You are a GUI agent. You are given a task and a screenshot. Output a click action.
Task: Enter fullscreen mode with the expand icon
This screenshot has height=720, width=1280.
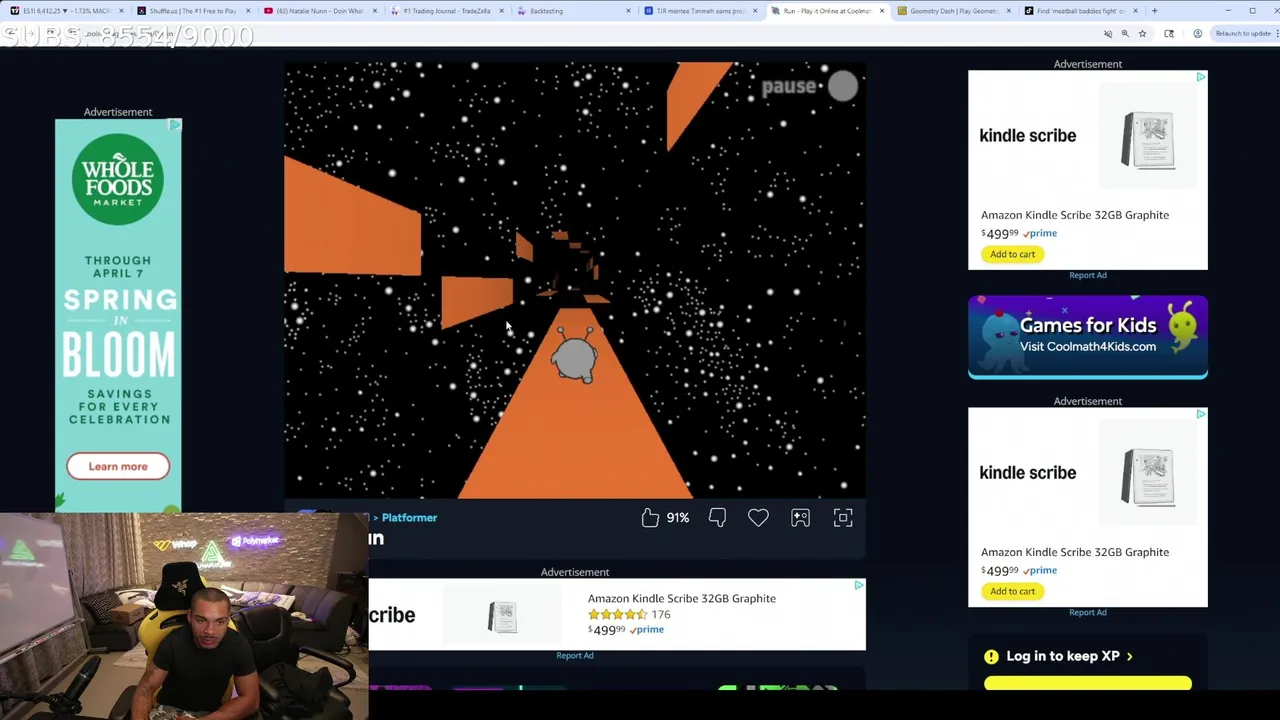(x=843, y=517)
